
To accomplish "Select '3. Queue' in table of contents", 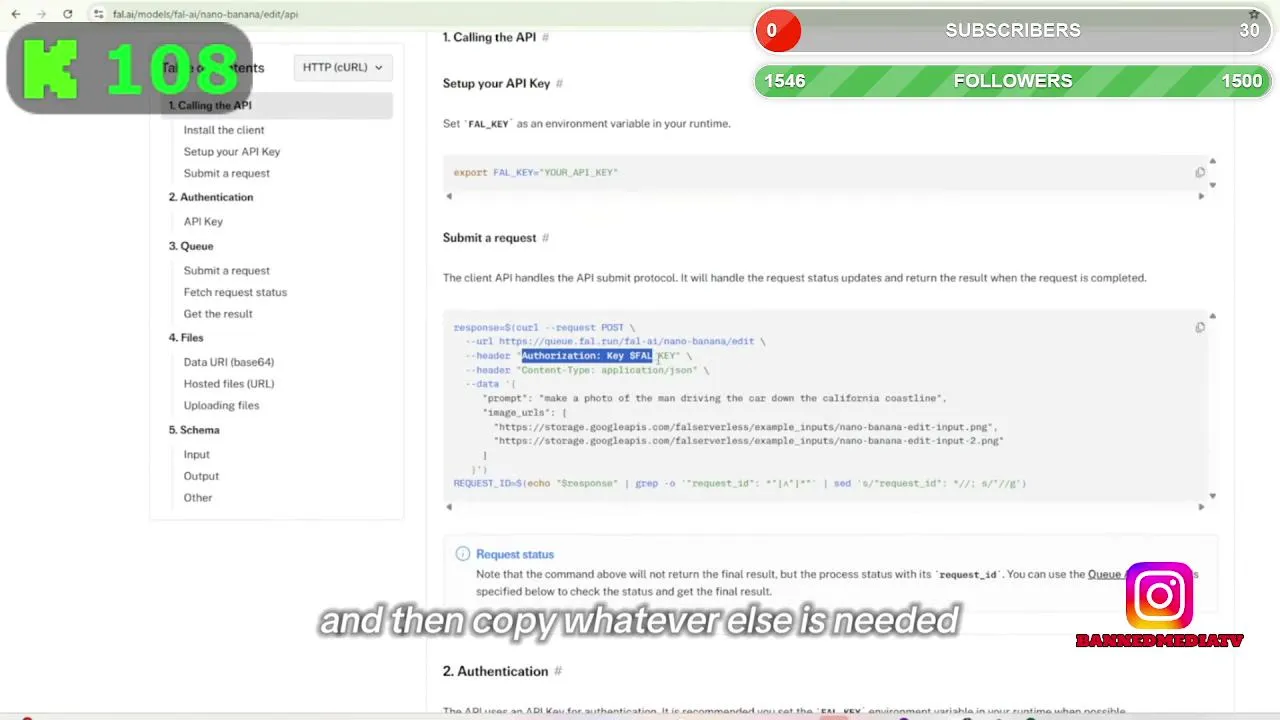I will point(191,246).
